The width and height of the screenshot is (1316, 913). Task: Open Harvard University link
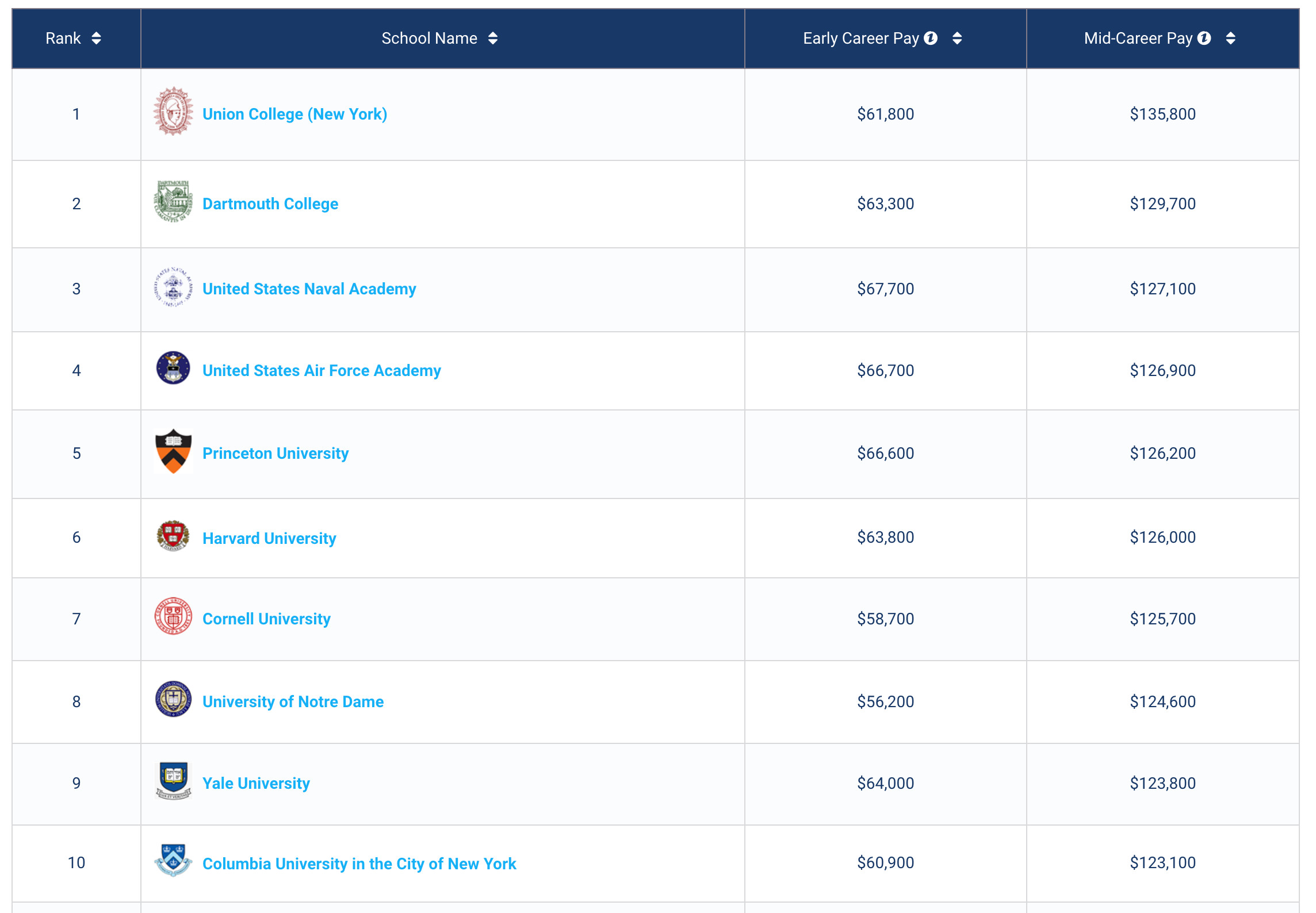pyautogui.click(x=269, y=539)
